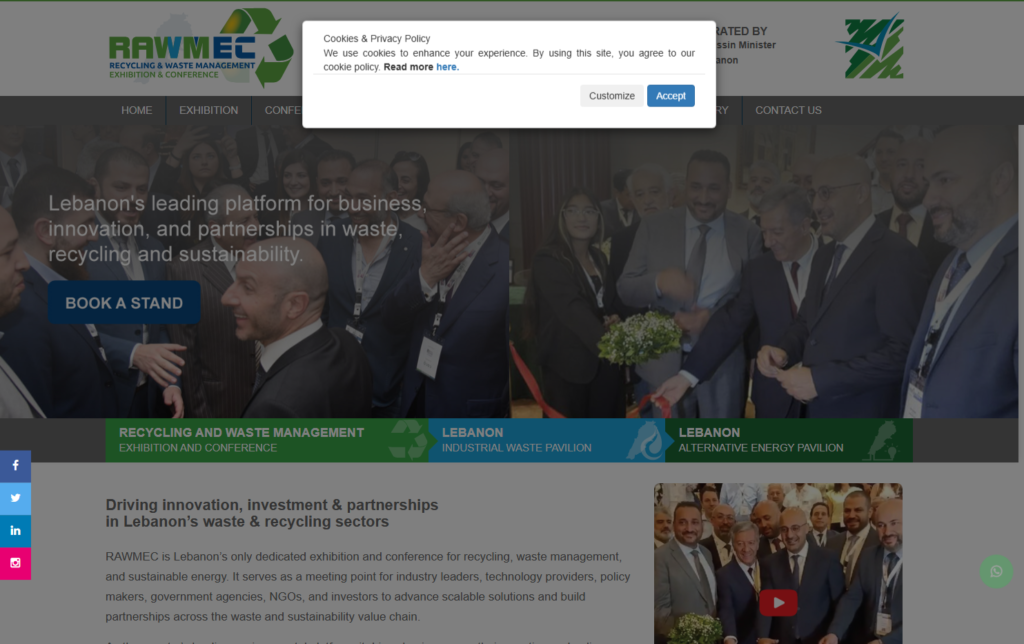This screenshot has height=644, width=1024.
Task: Open the Twitter social sidebar icon
Action: tap(15, 498)
